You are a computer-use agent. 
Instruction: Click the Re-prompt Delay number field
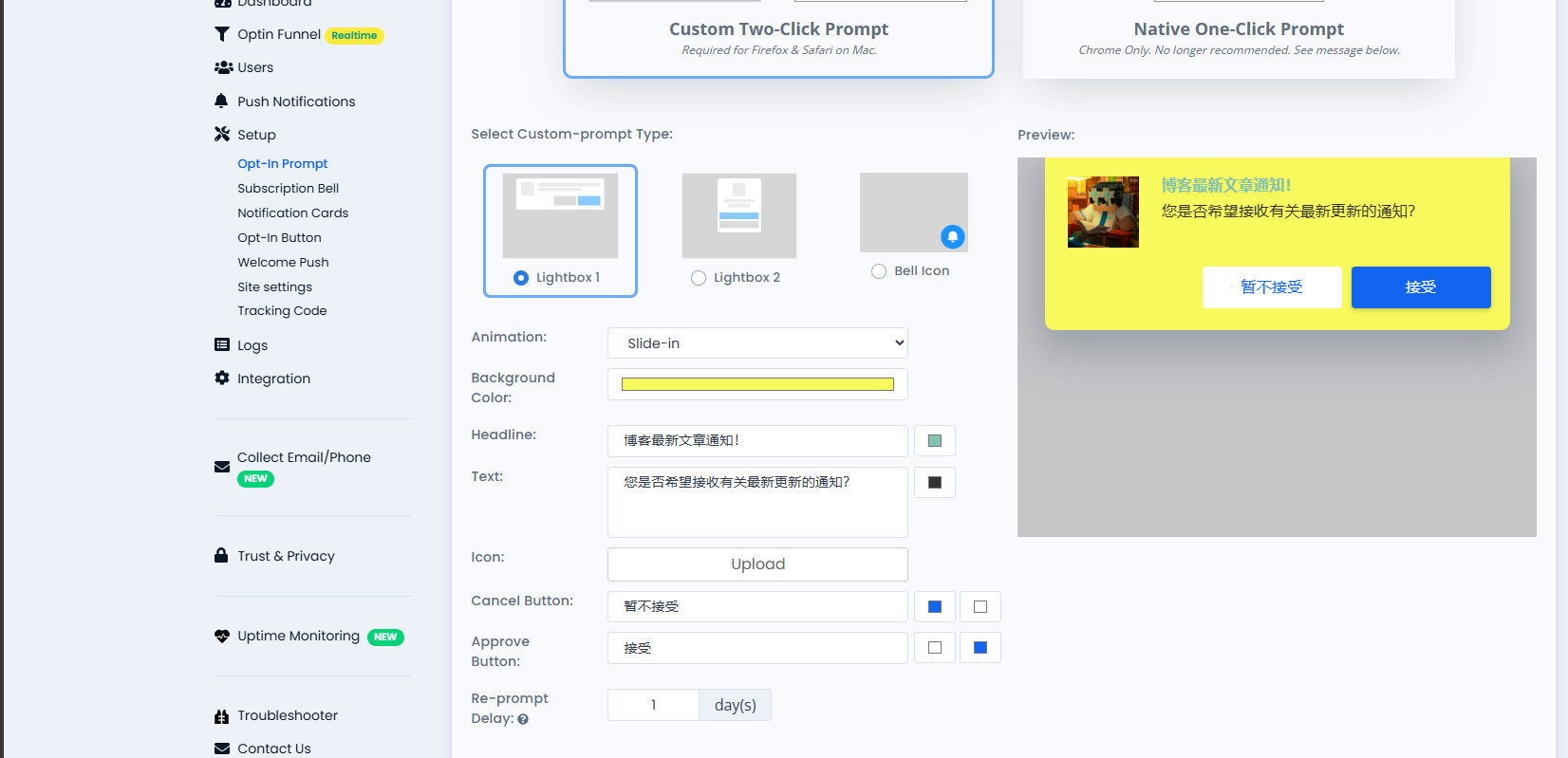click(653, 705)
